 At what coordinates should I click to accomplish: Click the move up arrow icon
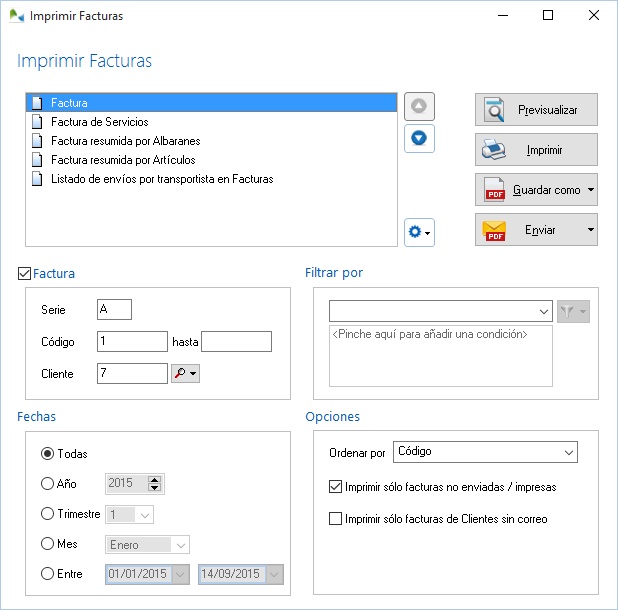pyautogui.click(x=419, y=106)
